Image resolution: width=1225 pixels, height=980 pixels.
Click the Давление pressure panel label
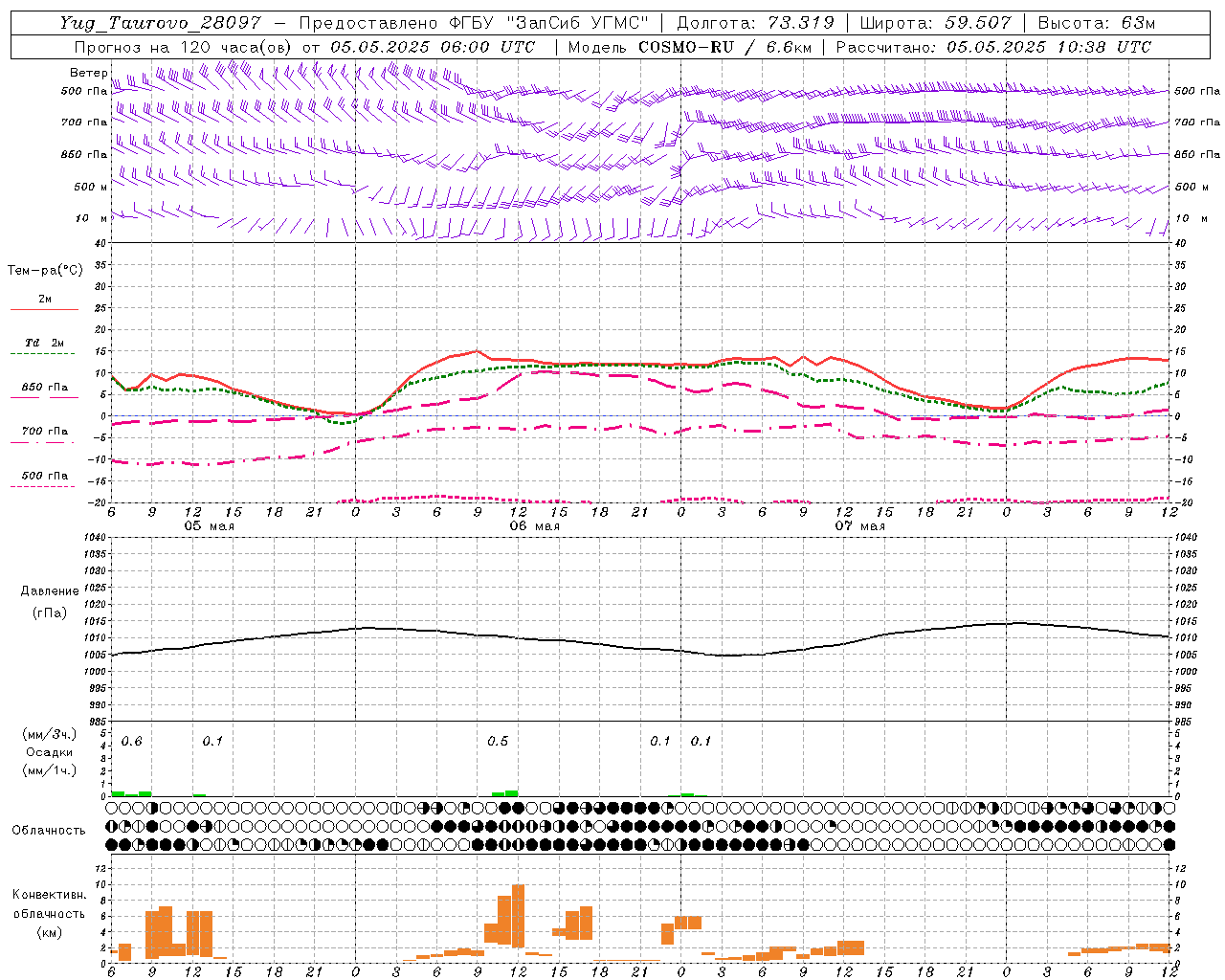[49, 591]
